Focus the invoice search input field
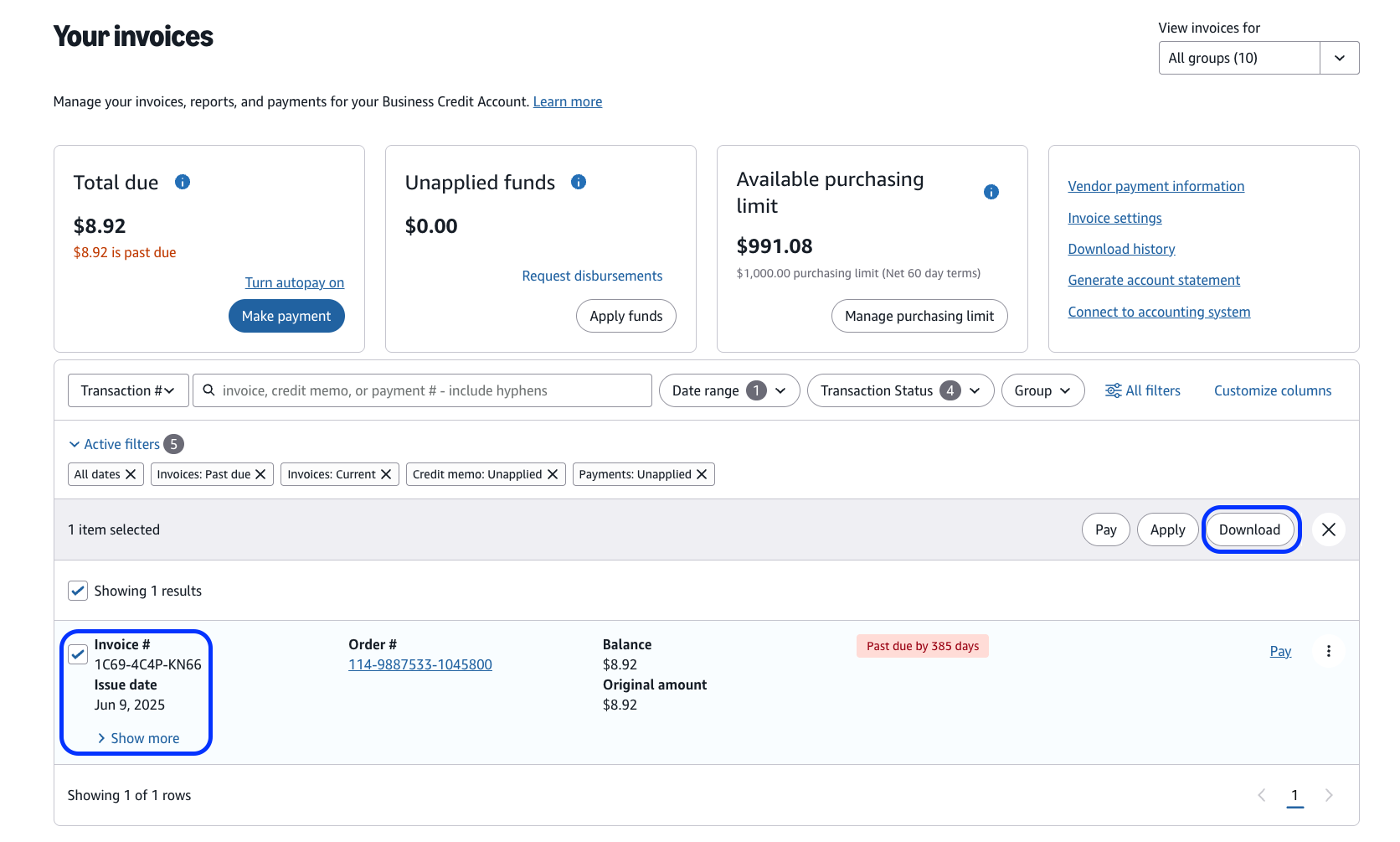 422,390
